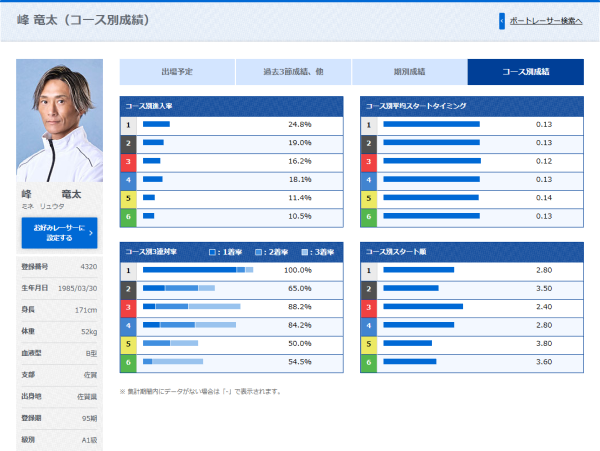Switch to 過去3節成績、他 tab
Screen dimensions: 600x451
pyautogui.click(x=293, y=72)
